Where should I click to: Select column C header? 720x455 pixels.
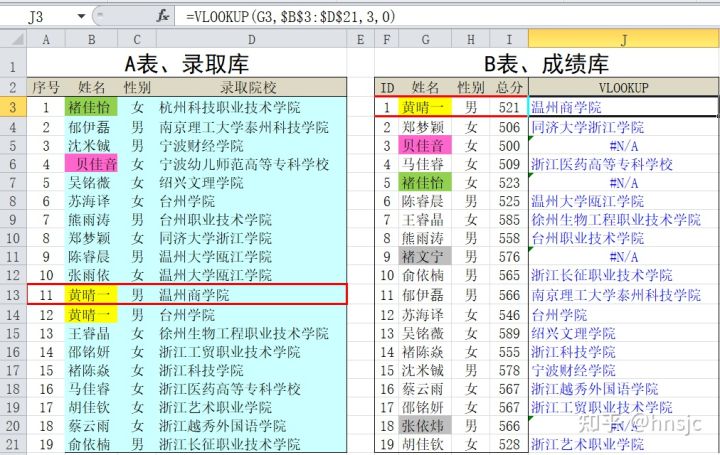click(137, 39)
